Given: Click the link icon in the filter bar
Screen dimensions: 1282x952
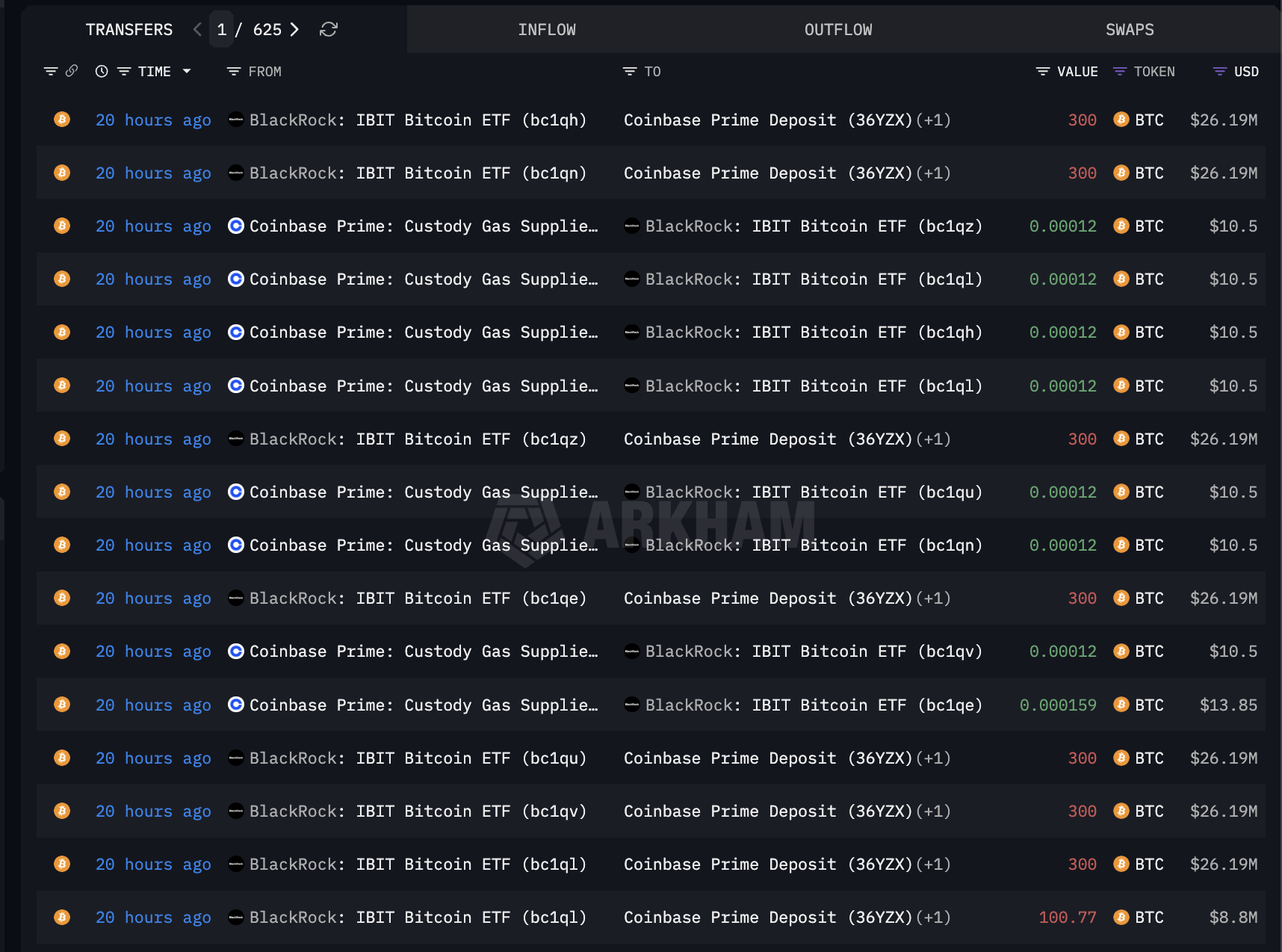Looking at the screenshot, I should pyautogui.click(x=72, y=71).
